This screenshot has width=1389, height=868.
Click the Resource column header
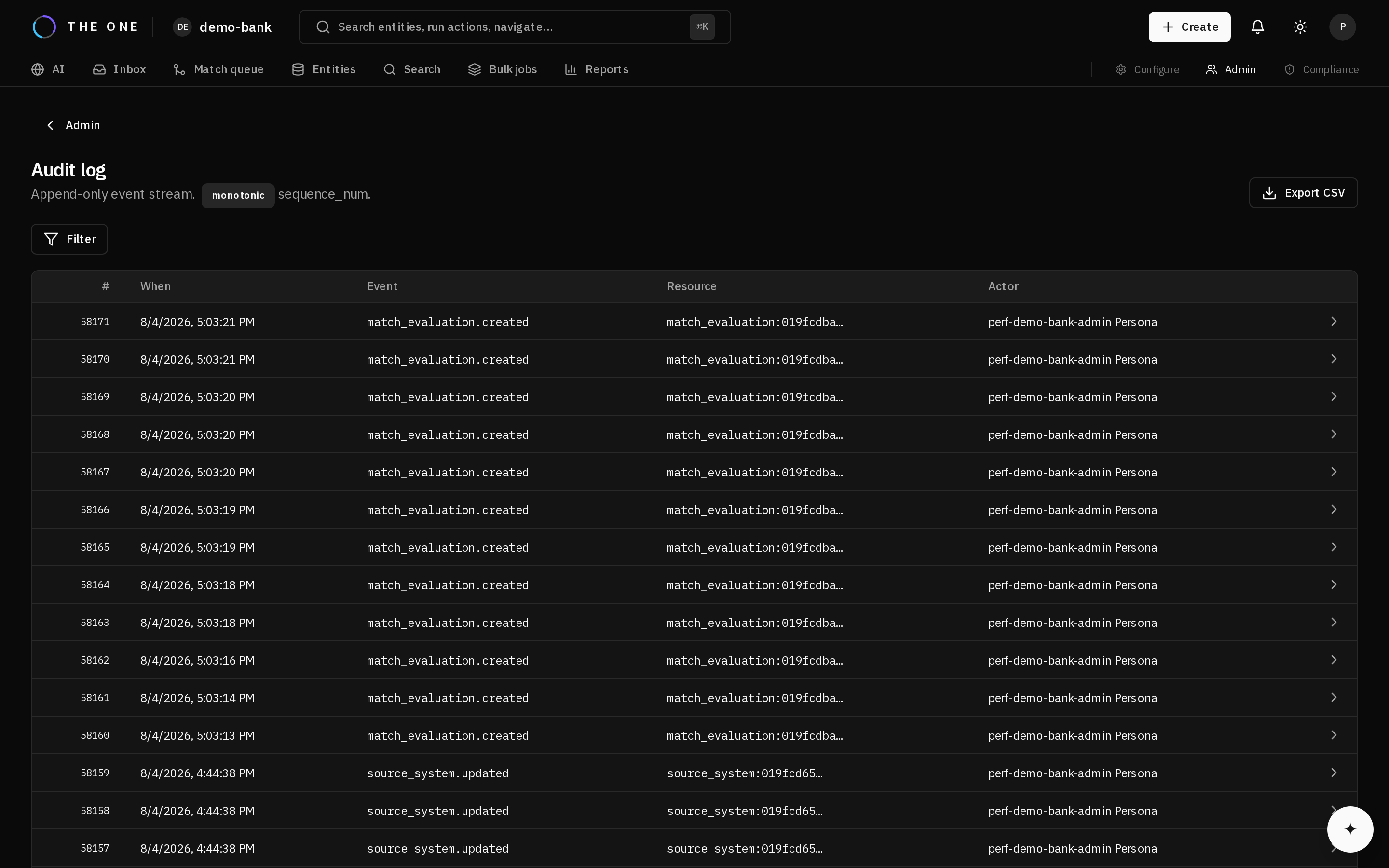pyautogui.click(x=692, y=286)
